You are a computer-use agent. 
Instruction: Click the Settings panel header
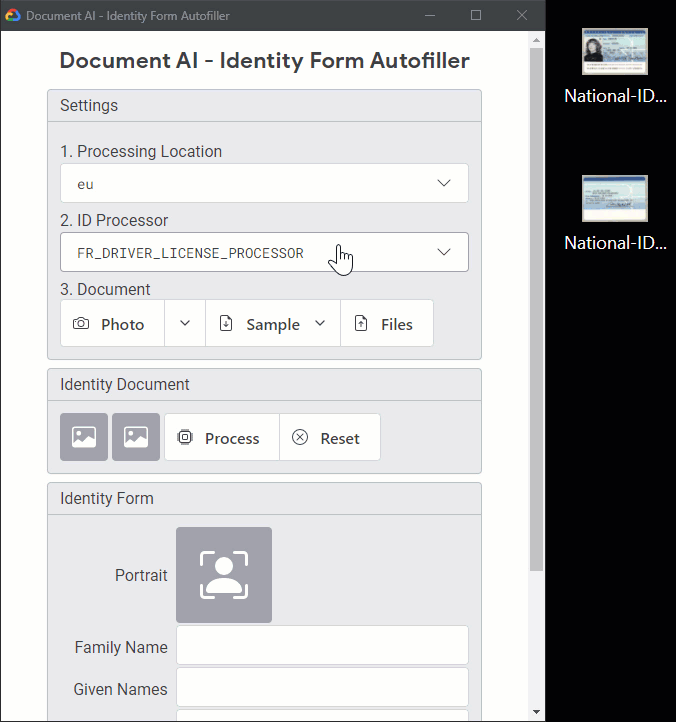tap(264, 106)
